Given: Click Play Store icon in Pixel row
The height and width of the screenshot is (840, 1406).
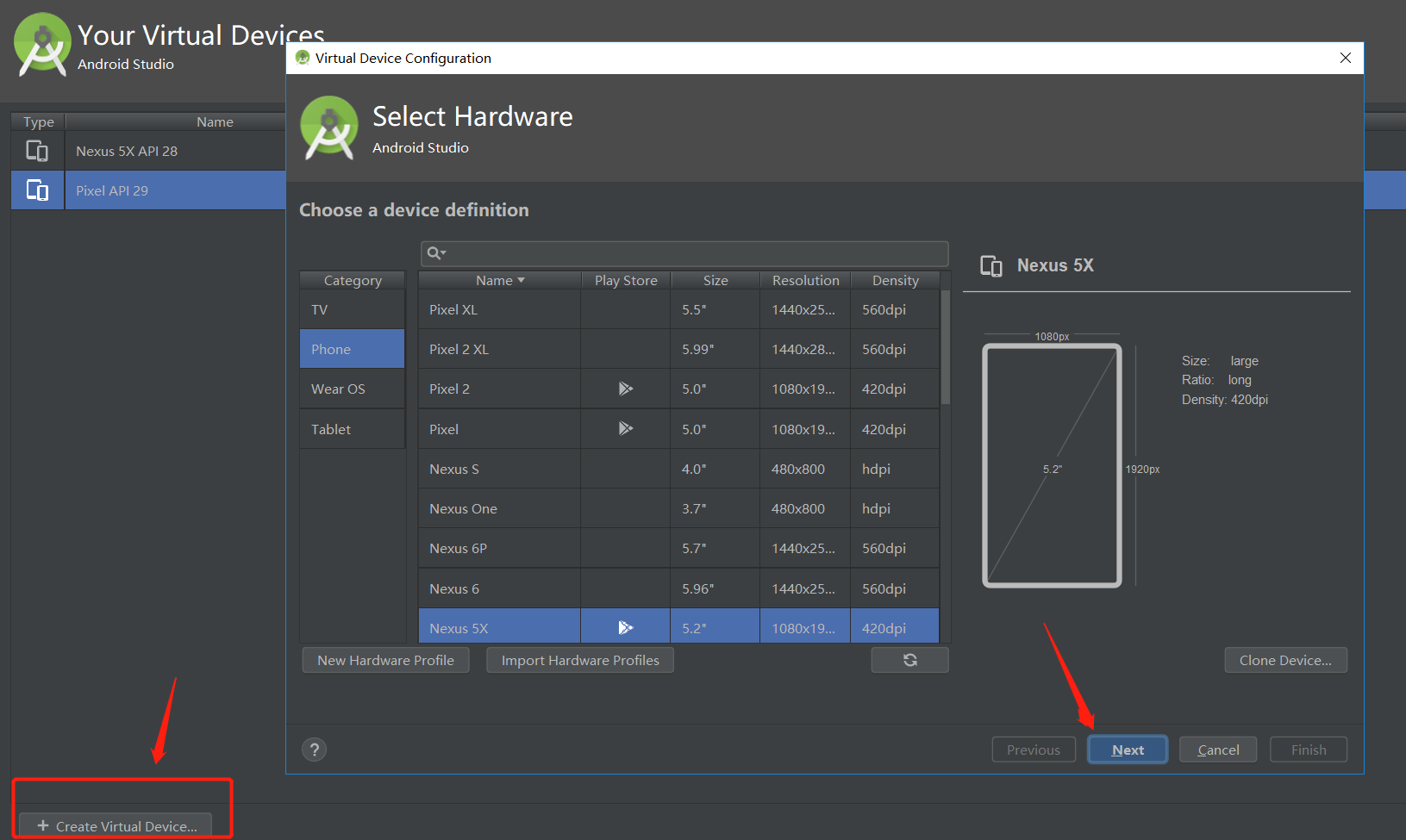Looking at the screenshot, I should click(x=626, y=428).
